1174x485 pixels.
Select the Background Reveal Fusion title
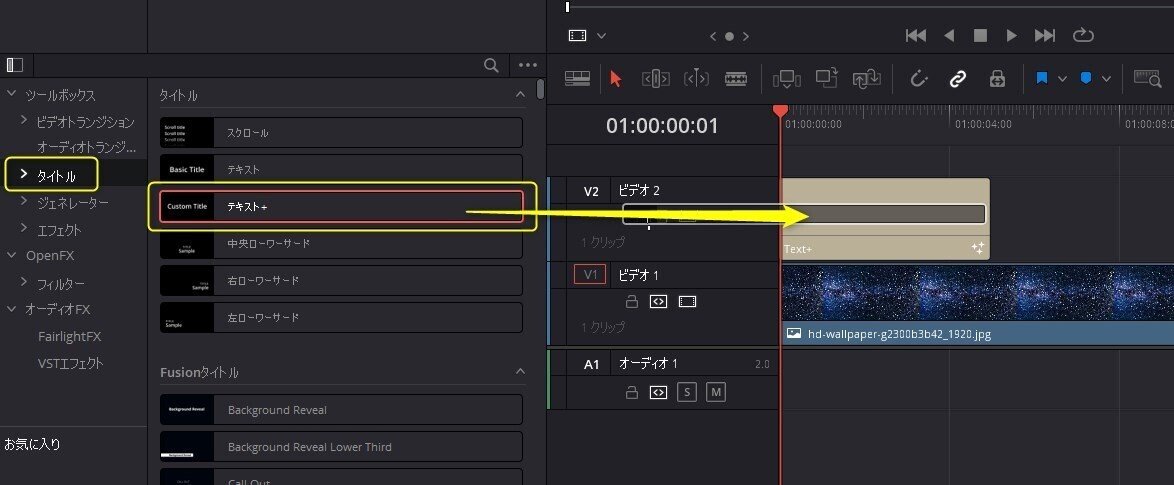pos(341,409)
